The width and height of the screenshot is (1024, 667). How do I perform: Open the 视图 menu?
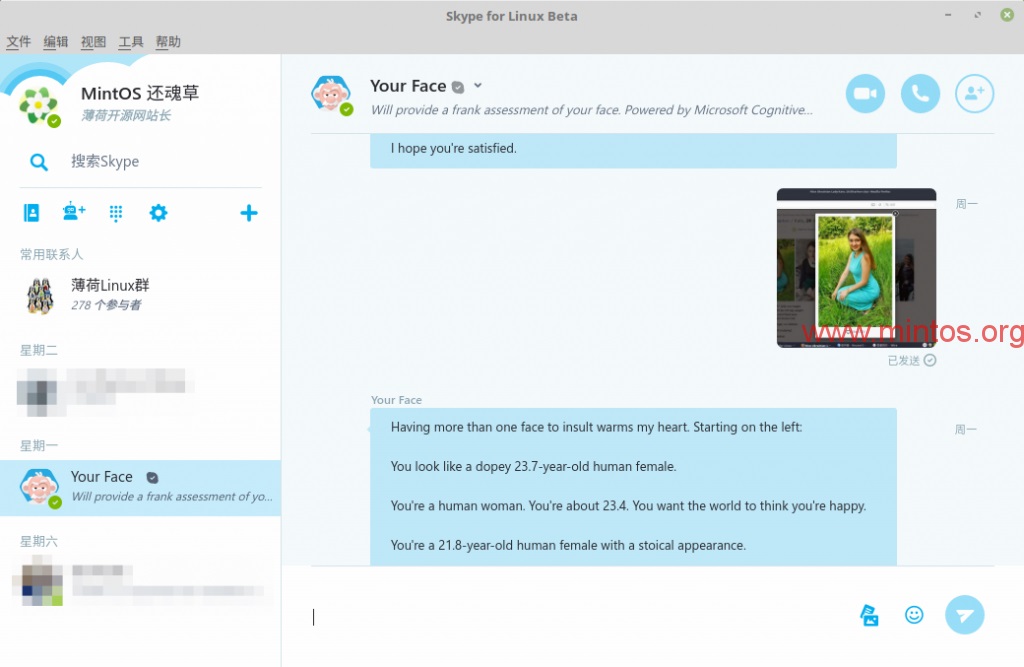pyautogui.click(x=93, y=42)
